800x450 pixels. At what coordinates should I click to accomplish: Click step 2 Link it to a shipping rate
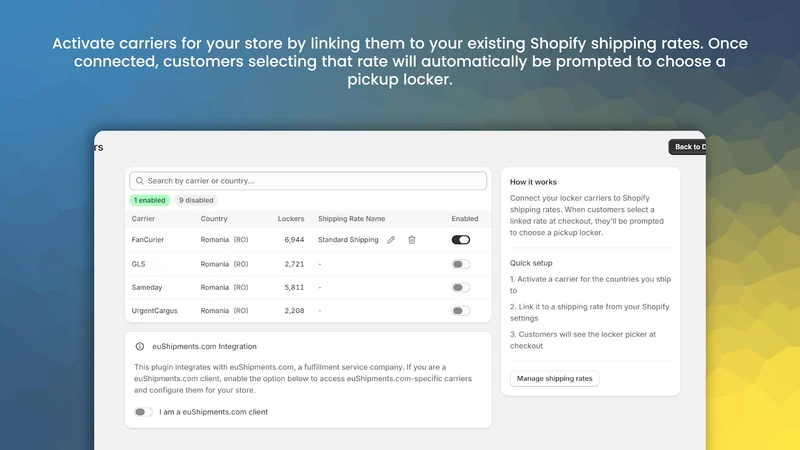tap(590, 312)
